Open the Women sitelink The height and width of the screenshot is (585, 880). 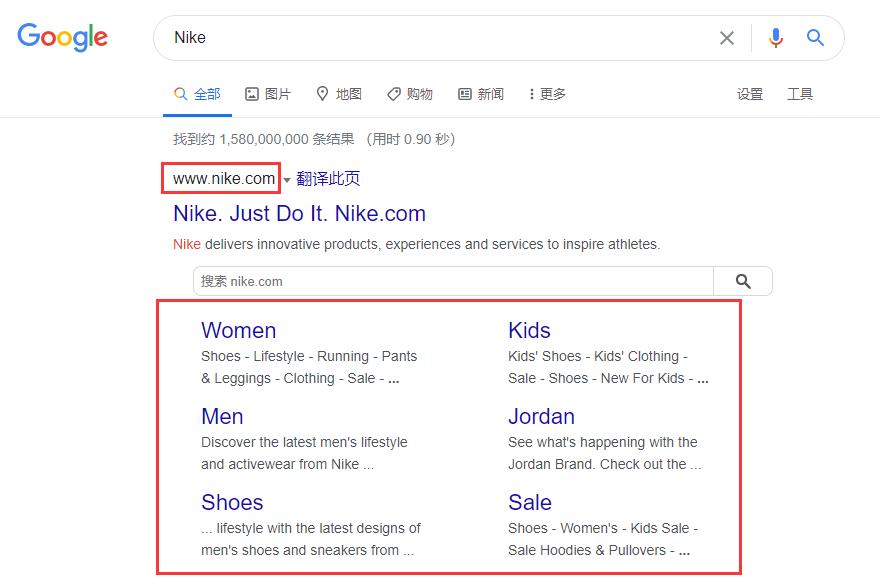[239, 330]
